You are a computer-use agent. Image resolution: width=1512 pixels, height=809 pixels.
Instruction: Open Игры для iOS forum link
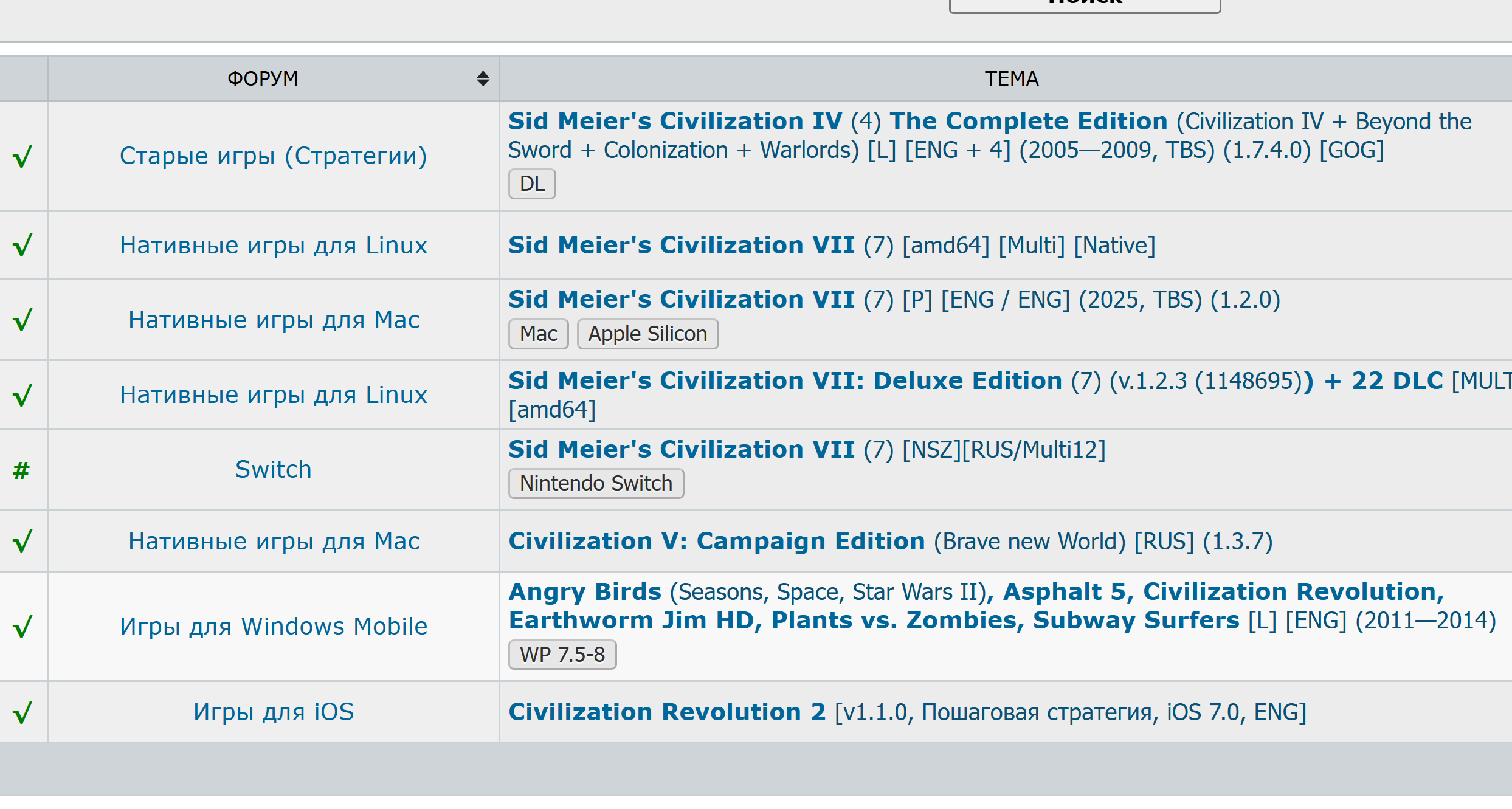pyautogui.click(x=273, y=712)
